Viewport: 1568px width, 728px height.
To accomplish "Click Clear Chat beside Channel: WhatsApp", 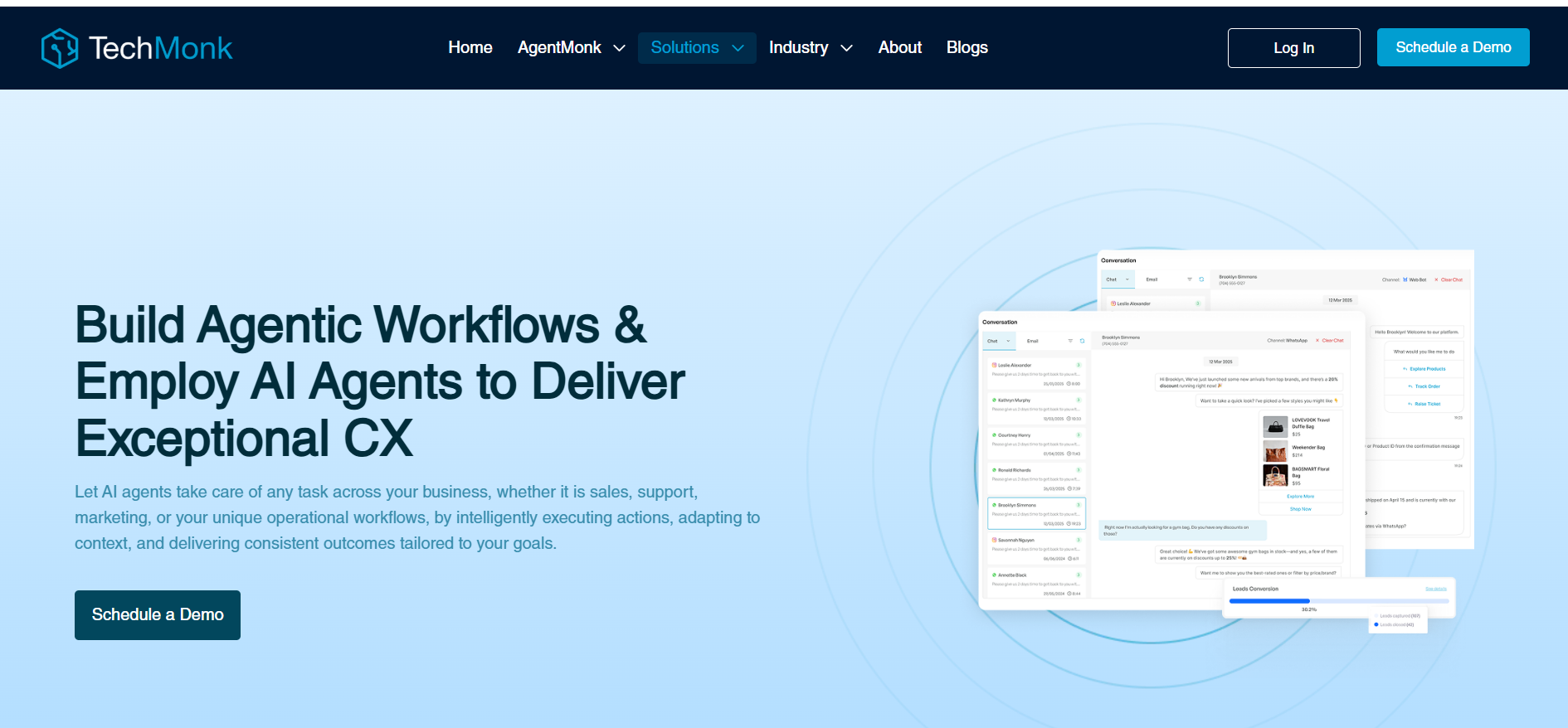I will 1330,340.
